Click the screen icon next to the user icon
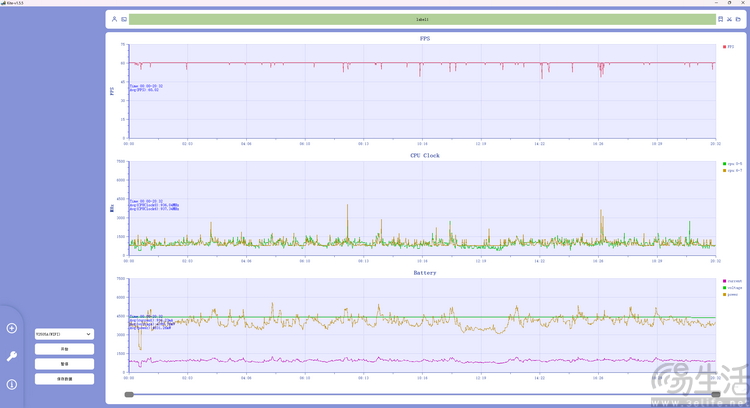The width and height of the screenshot is (750, 408). click(124, 19)
